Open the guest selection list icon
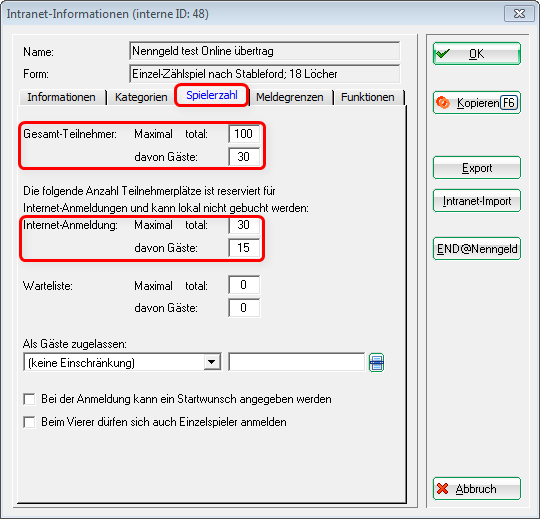Viewport: 540px width, 519px height. pyautogui.click(x=376, y=363)
